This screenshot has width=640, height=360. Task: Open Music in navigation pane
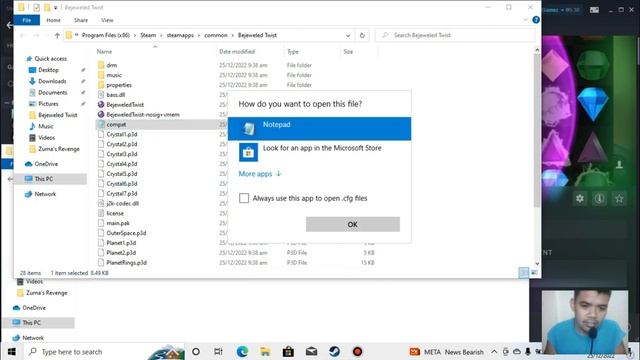(45, 127)
